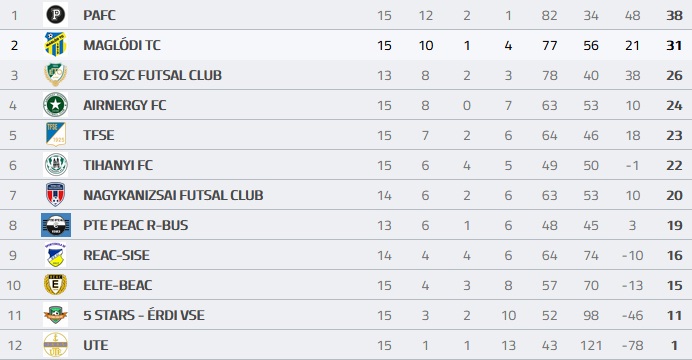Select the Nagykanizsai Futsal Club shield
This screenshot has height=360, width=692.
pos(56,195)
